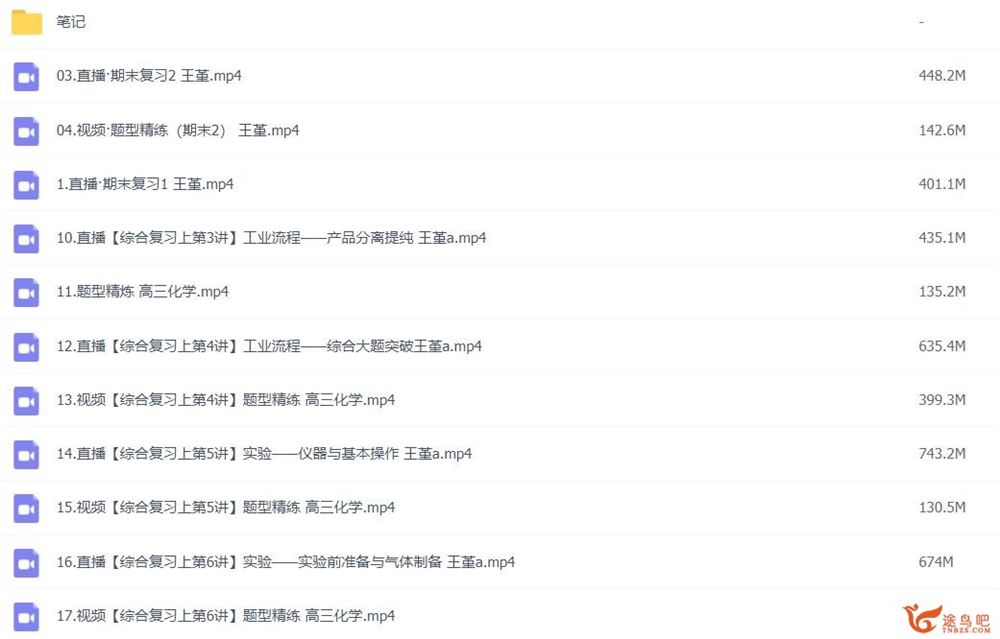Open the 笔记 folder icon
Image resolution: width=1000 pixels, height=639 pixels.
(x=27, y=22)
